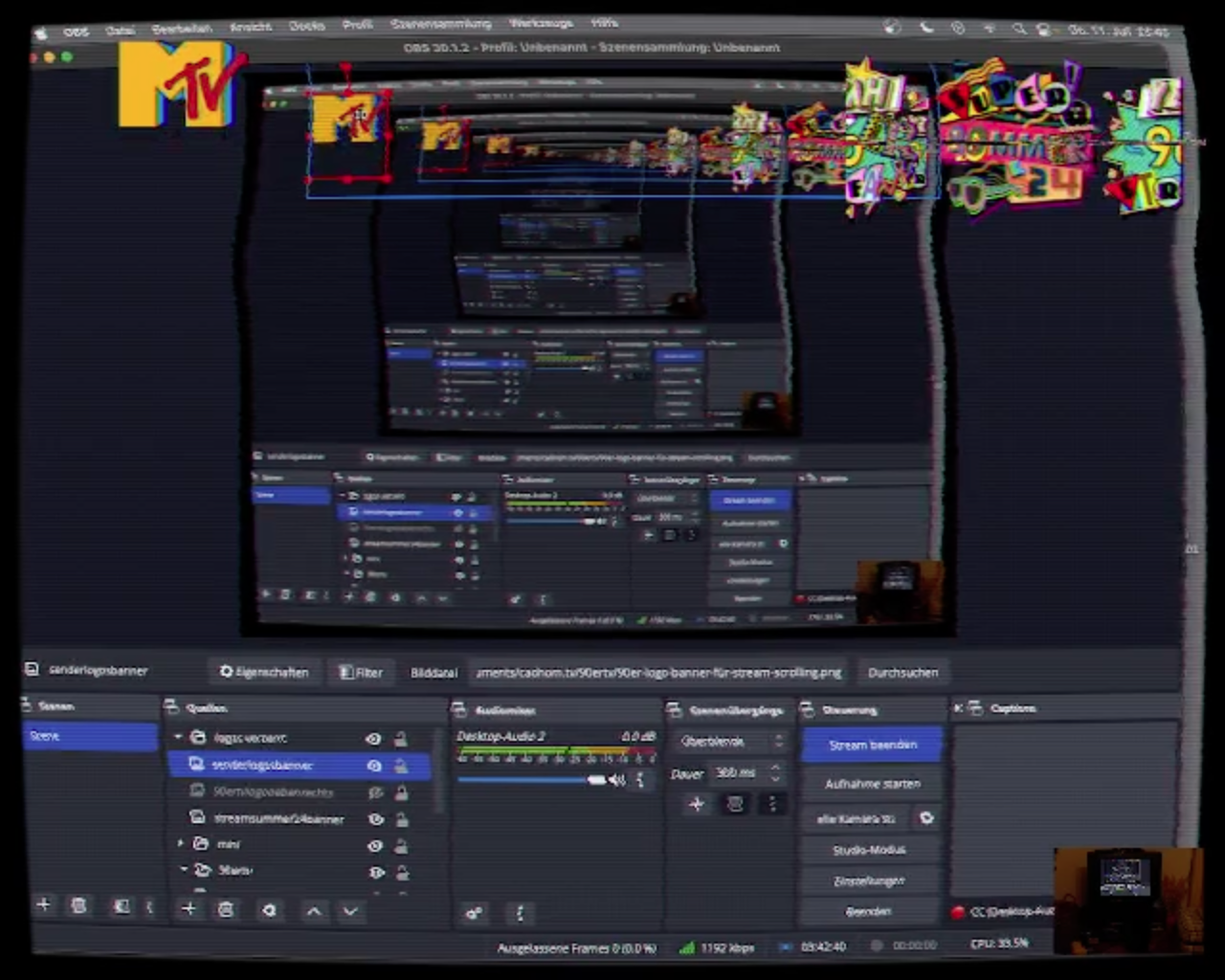
Task: Adjust the Desktop-Audio 2 volume slider
Action: pos(531,780)
